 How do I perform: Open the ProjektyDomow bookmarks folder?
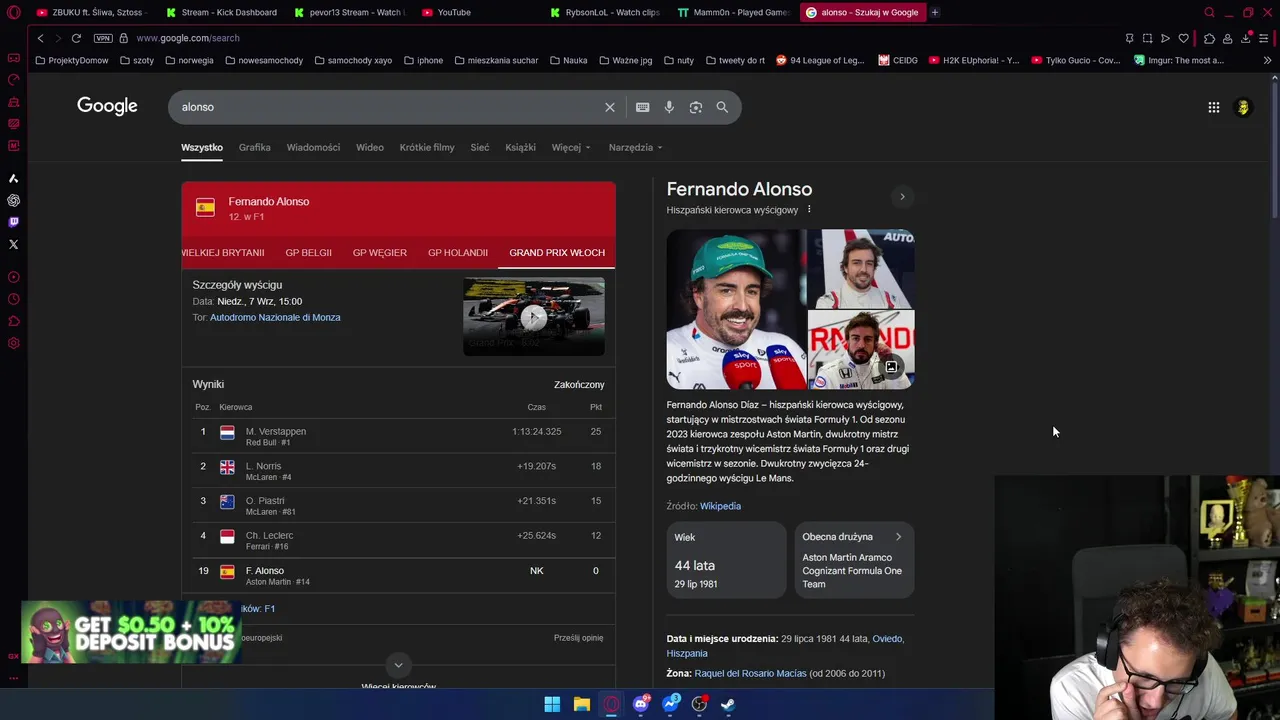(x=72, y=60)
